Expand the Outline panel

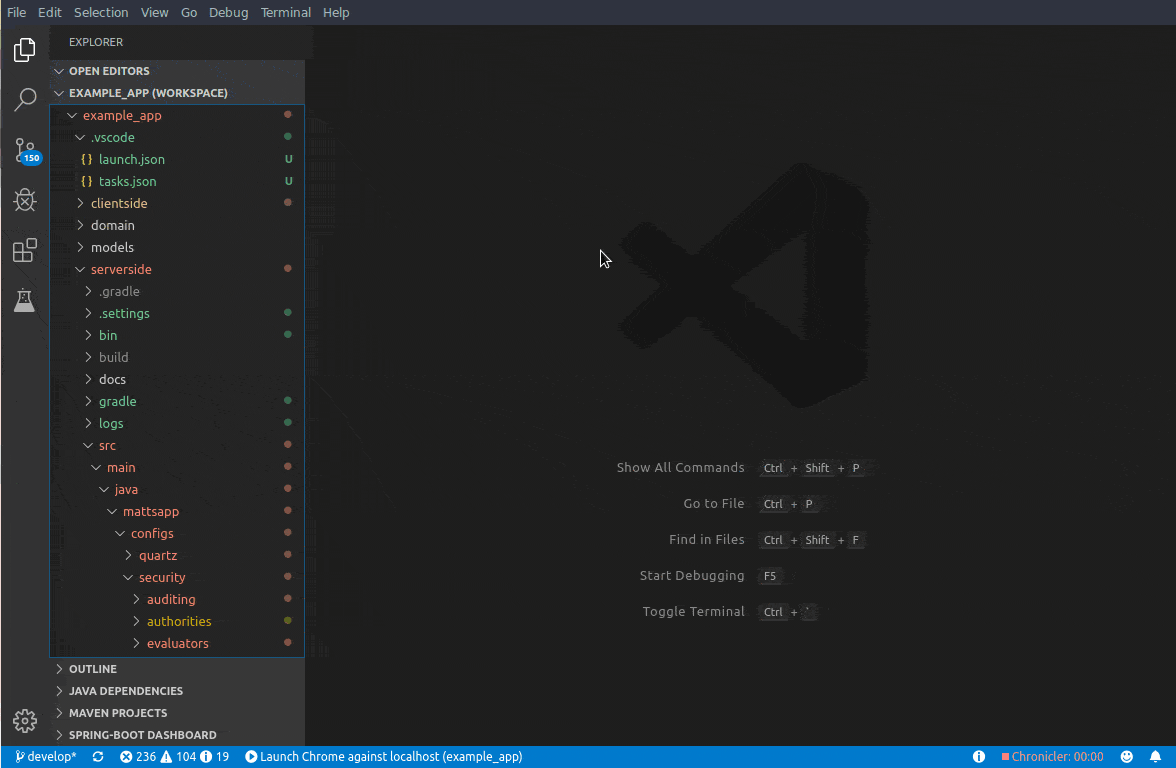(93, 669)
